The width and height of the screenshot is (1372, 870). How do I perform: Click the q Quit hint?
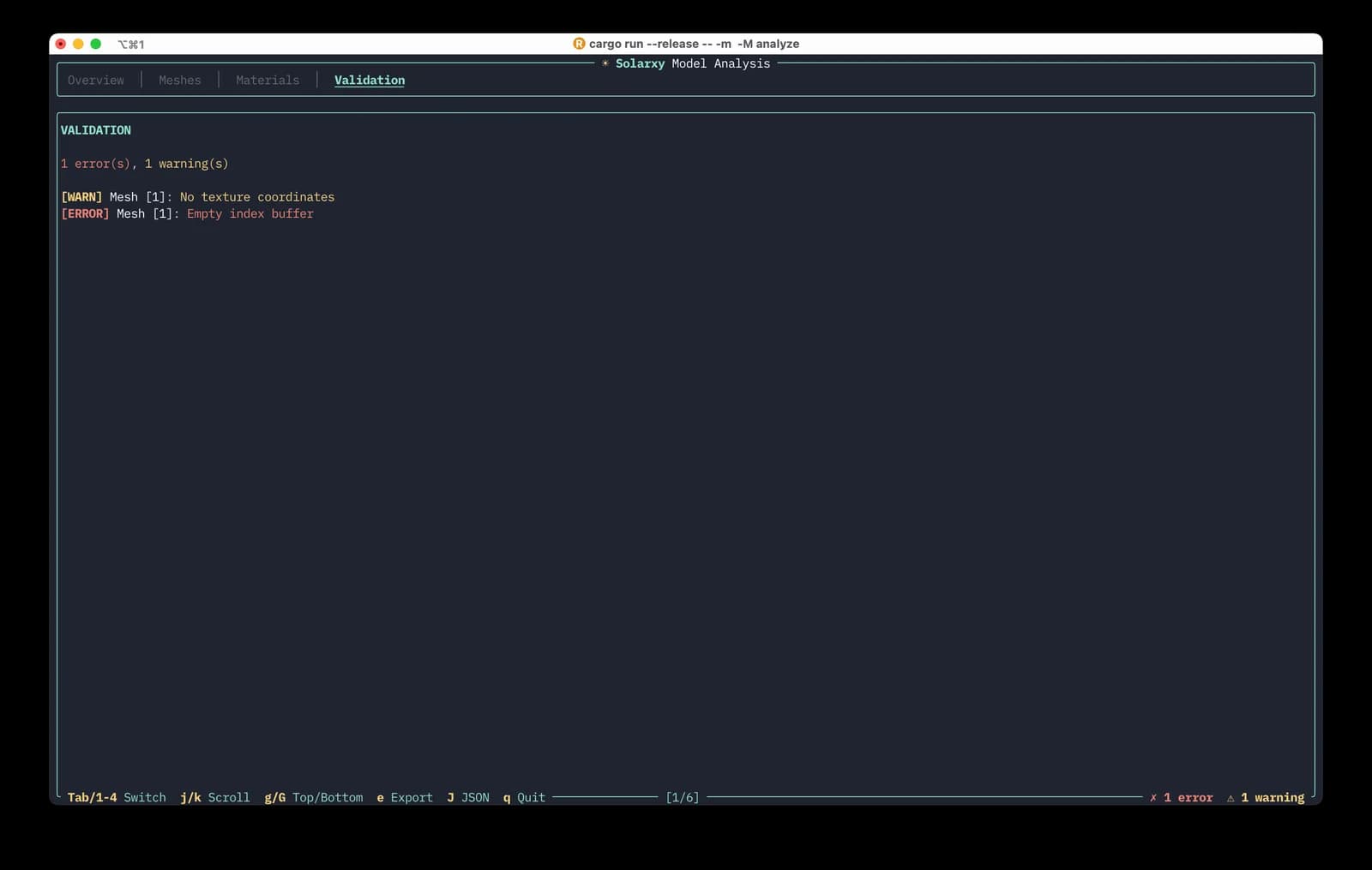(524, 797)
